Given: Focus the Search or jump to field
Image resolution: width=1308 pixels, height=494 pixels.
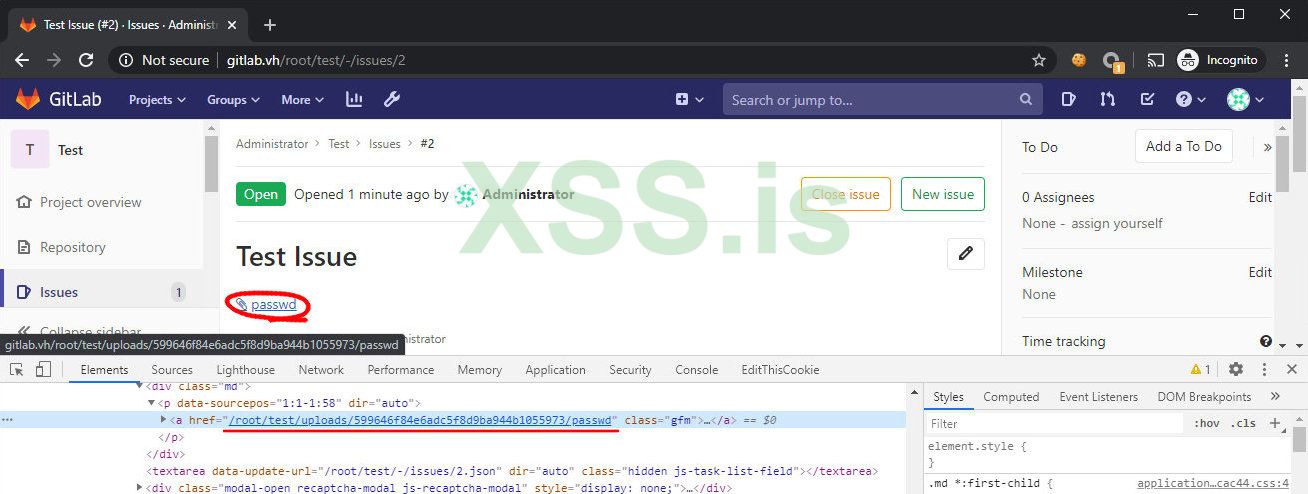Looking at the screenshot, I should [x=882, y=99].
